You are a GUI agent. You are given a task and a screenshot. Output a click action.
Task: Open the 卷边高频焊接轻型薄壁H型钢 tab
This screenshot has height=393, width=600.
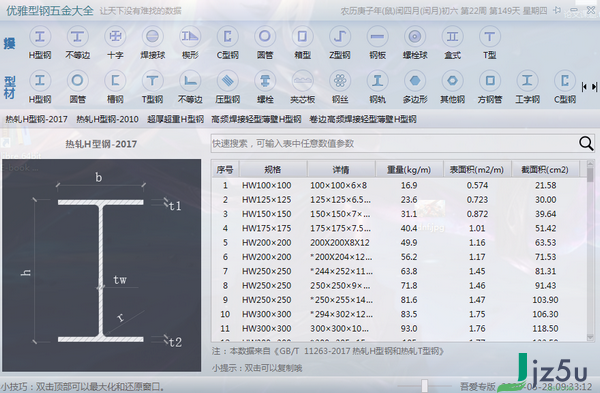click(x=363, y=119)
